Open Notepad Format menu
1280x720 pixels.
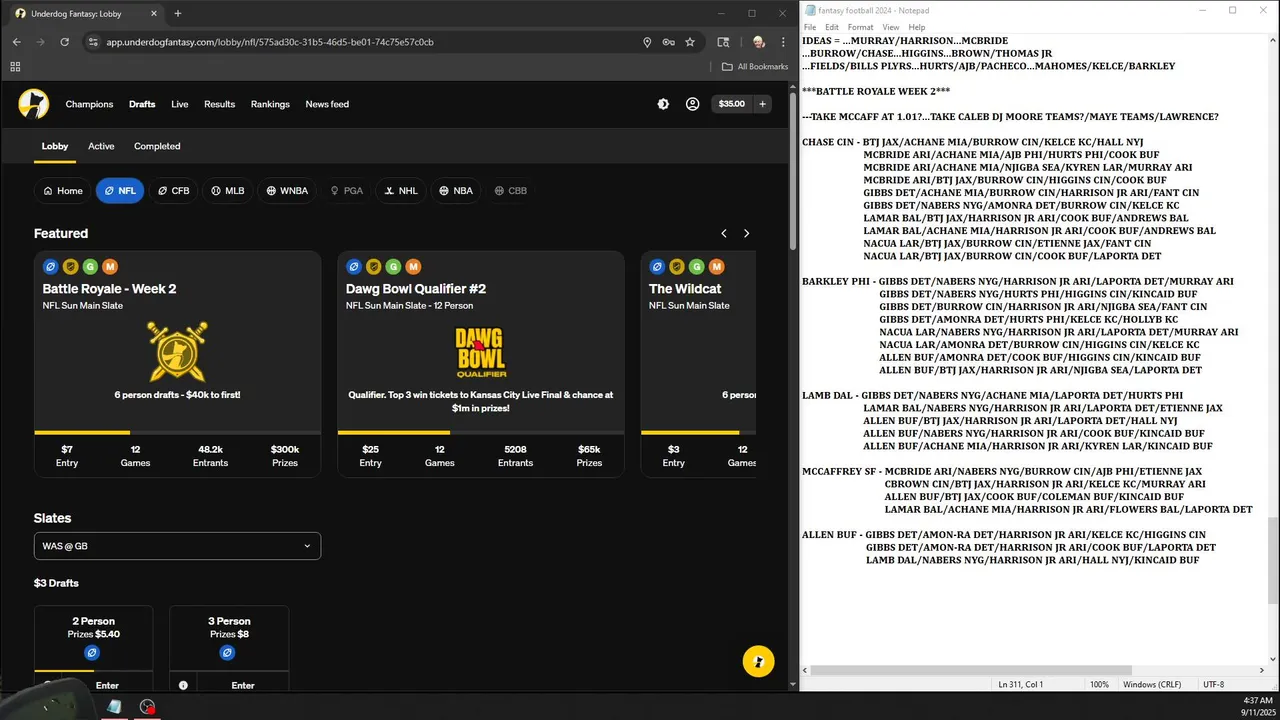[x=860, y=27]
